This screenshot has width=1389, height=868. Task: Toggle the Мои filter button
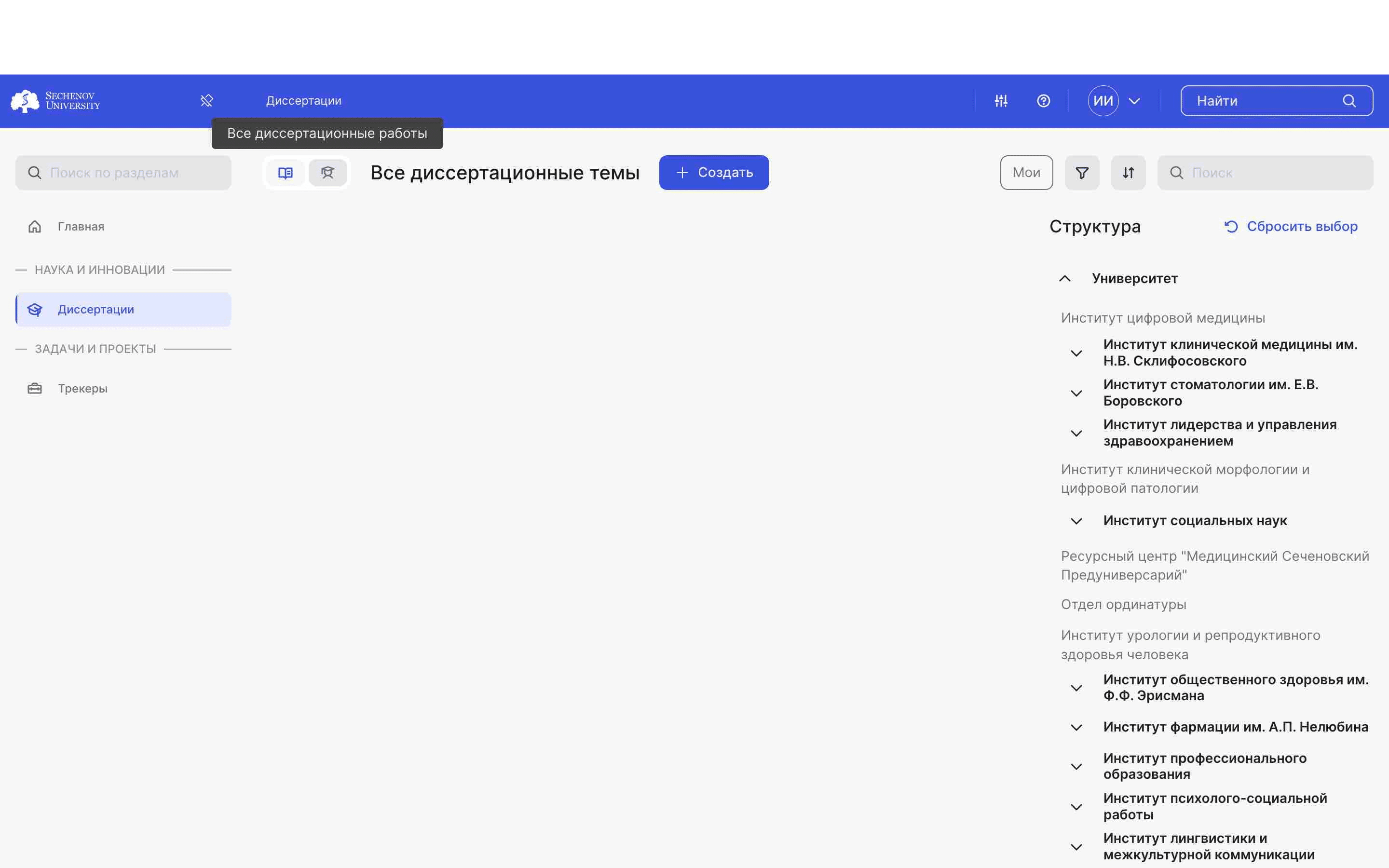(x=1026, y=173)
